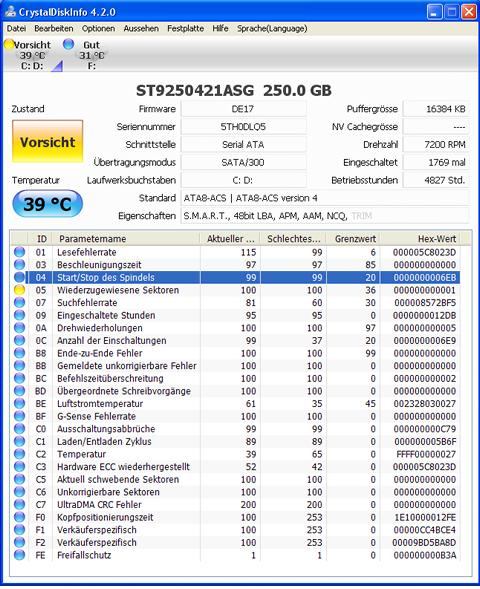This screenshot has width=480, height=589.
Task: Click the CrystalDiskInfo title bar app icon
Action: point(10,12)
